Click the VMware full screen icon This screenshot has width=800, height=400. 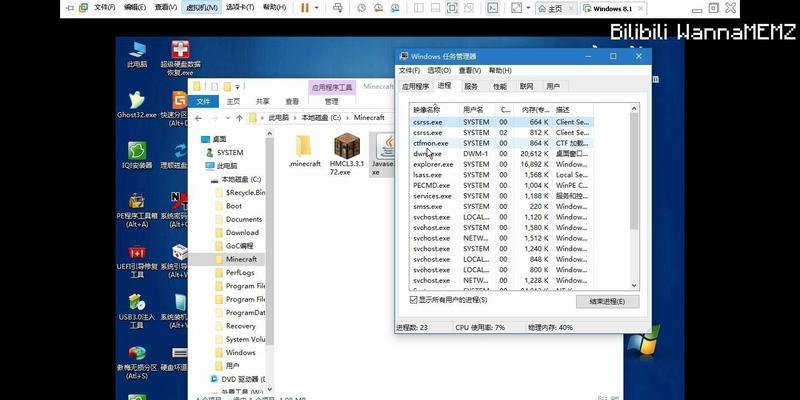pyautogui.click(x=452, y=8)
